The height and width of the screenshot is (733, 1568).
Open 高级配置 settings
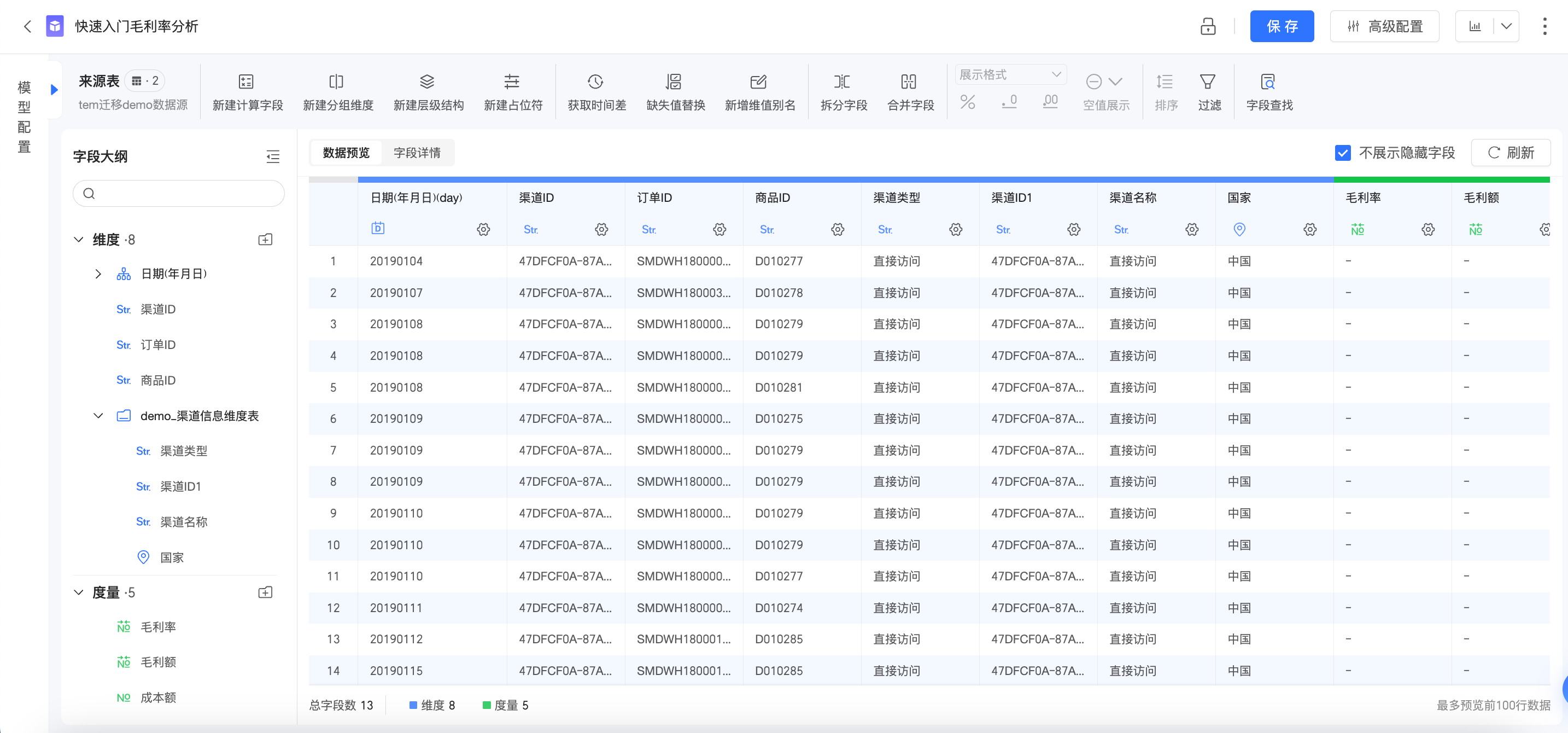1384,26
